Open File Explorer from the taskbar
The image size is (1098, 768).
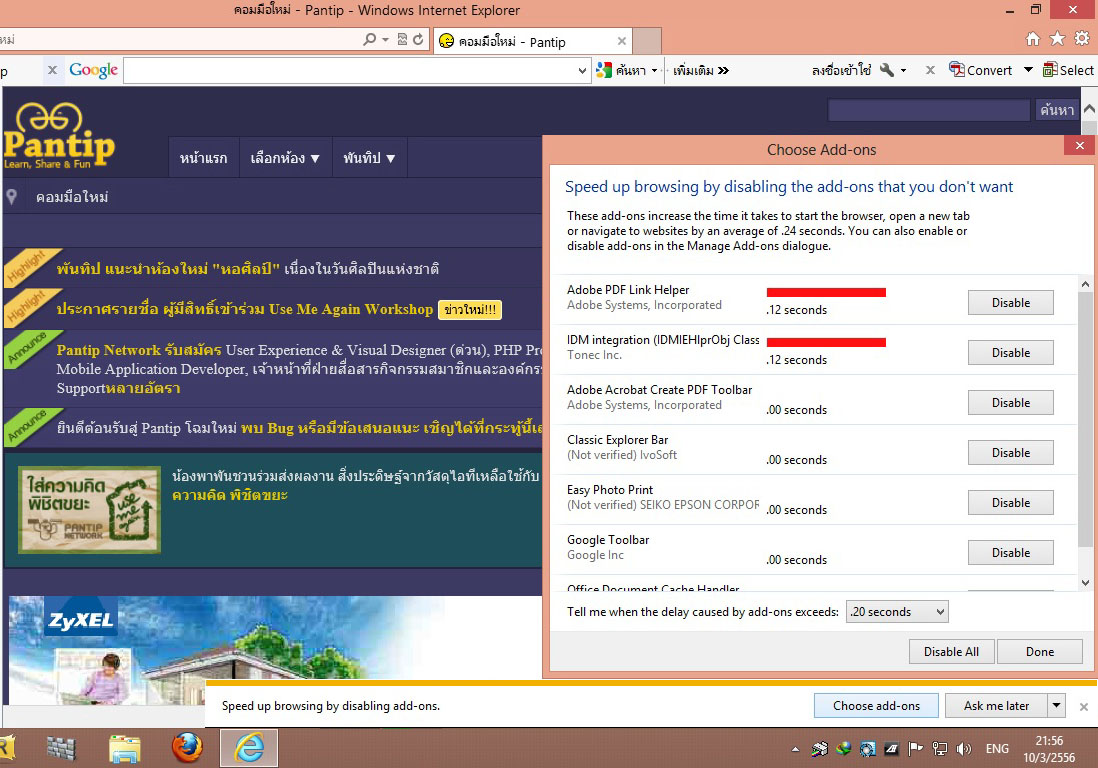[x=125, y=748]
